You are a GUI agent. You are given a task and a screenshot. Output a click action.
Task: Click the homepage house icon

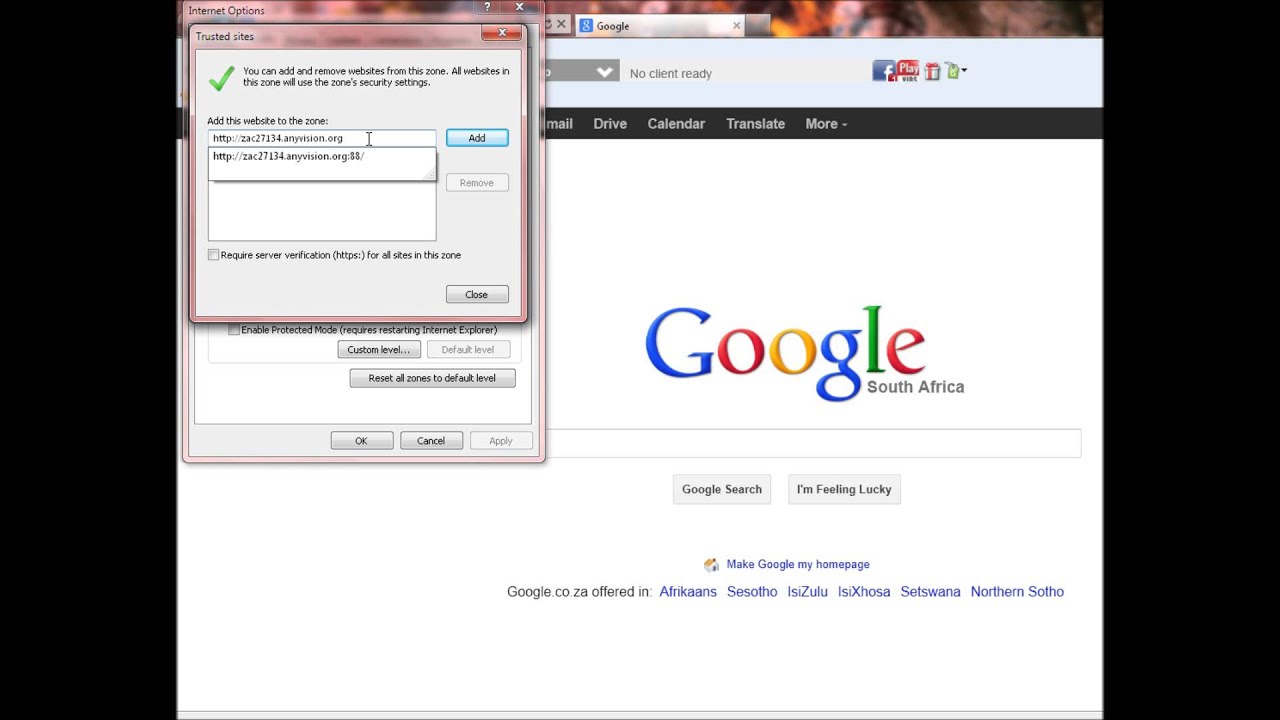click(x=711, y=564)
